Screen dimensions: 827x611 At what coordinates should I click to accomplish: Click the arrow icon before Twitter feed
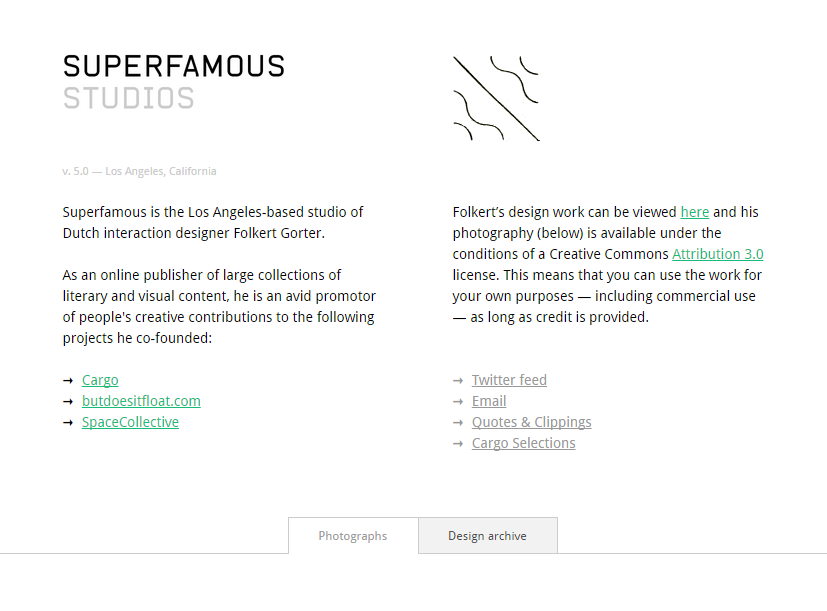[458, 380]
